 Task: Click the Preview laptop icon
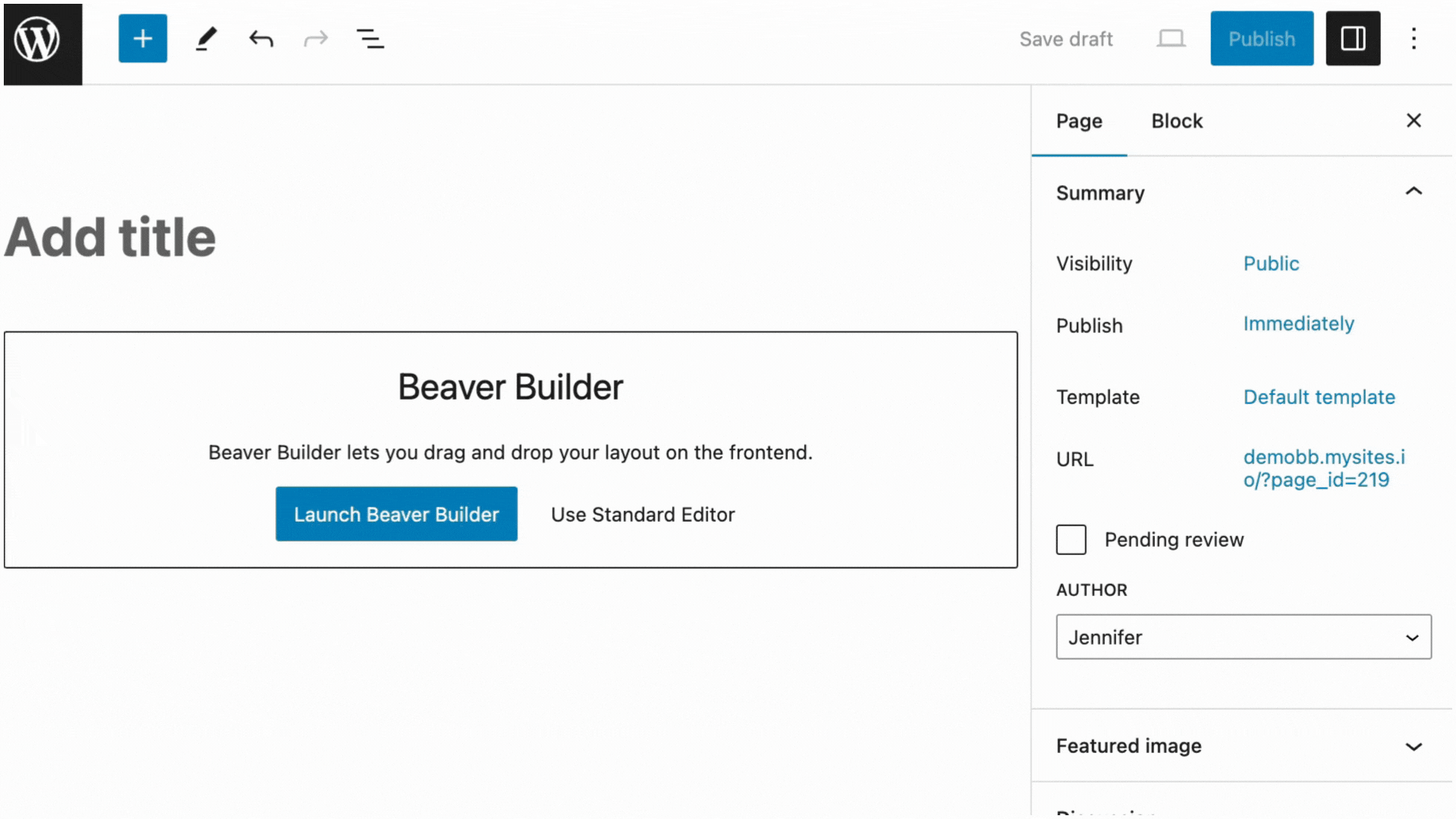point(1171,39)
